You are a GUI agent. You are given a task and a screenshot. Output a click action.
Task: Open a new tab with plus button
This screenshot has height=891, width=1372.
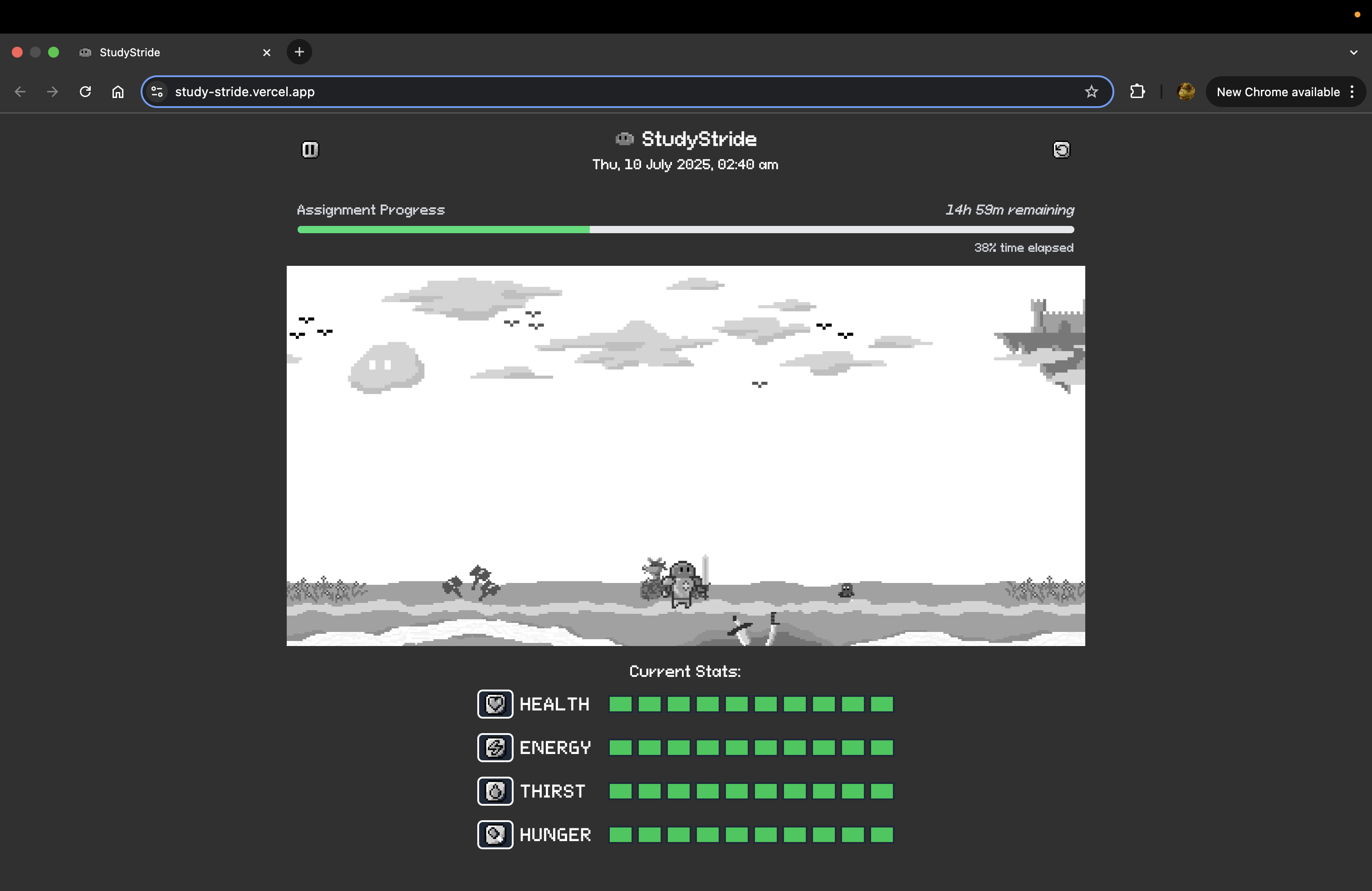coord(299,53)
